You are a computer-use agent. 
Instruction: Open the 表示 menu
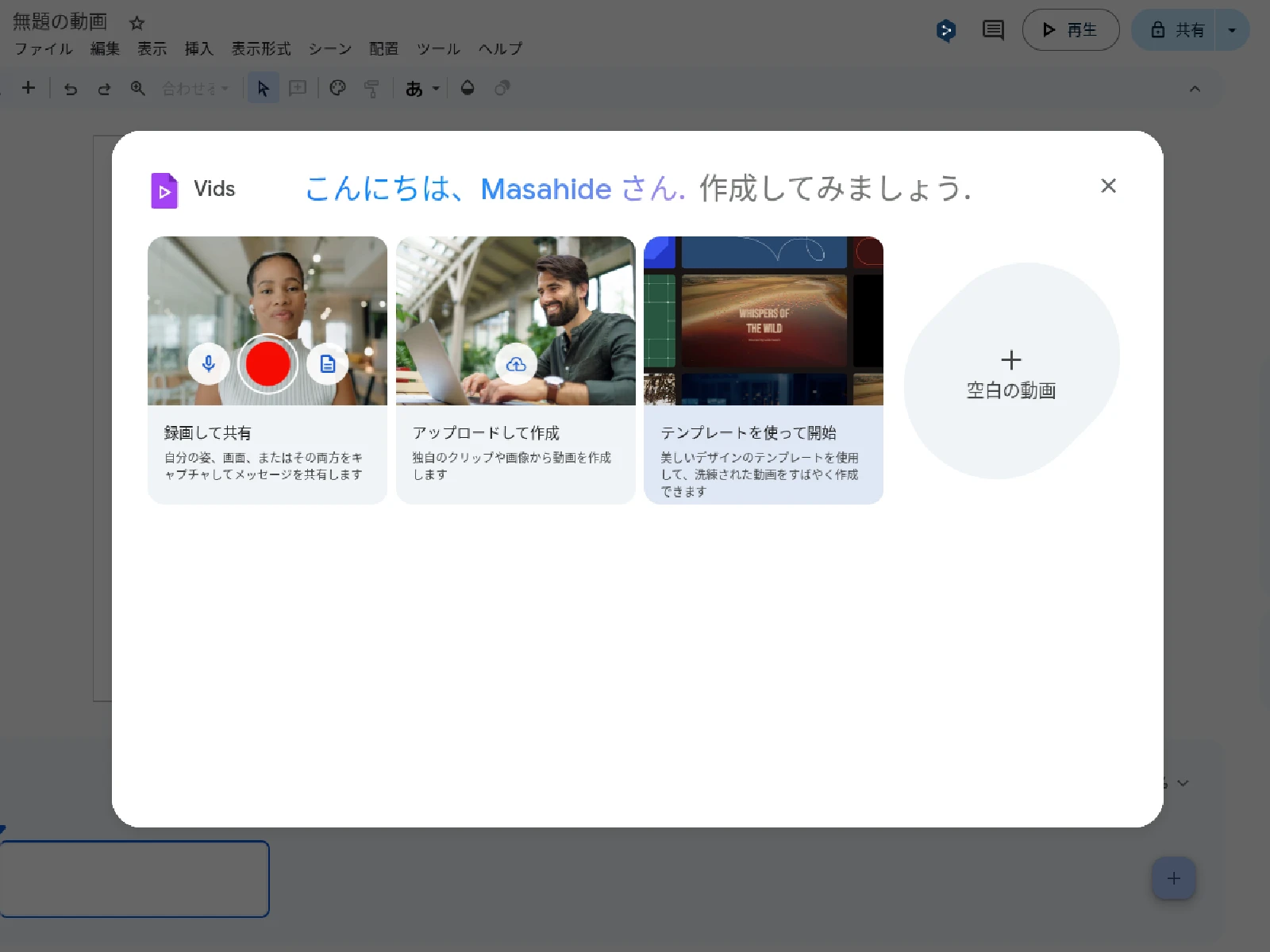click(x=152, y=49)
